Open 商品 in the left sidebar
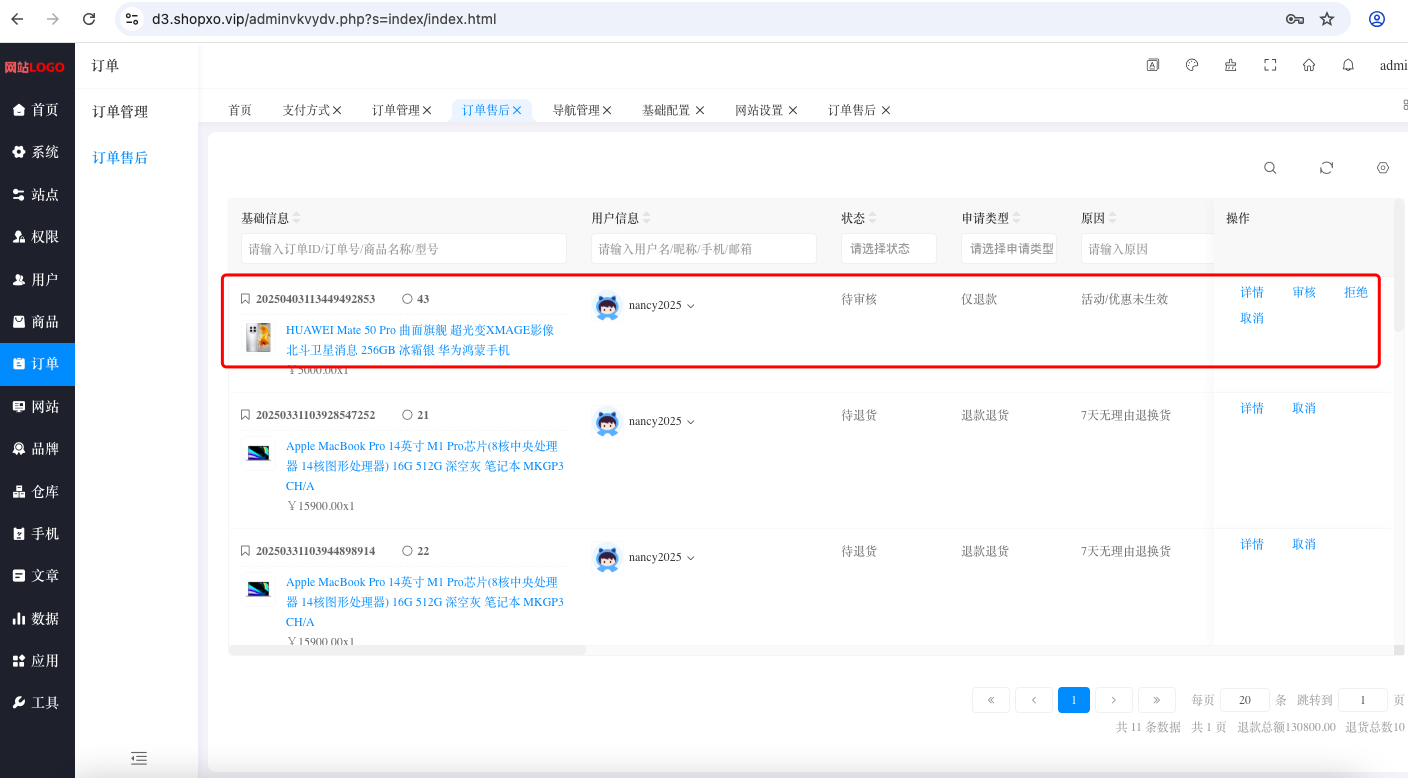The width and height of the screenshot is (1408, 778). pos(37,322)
